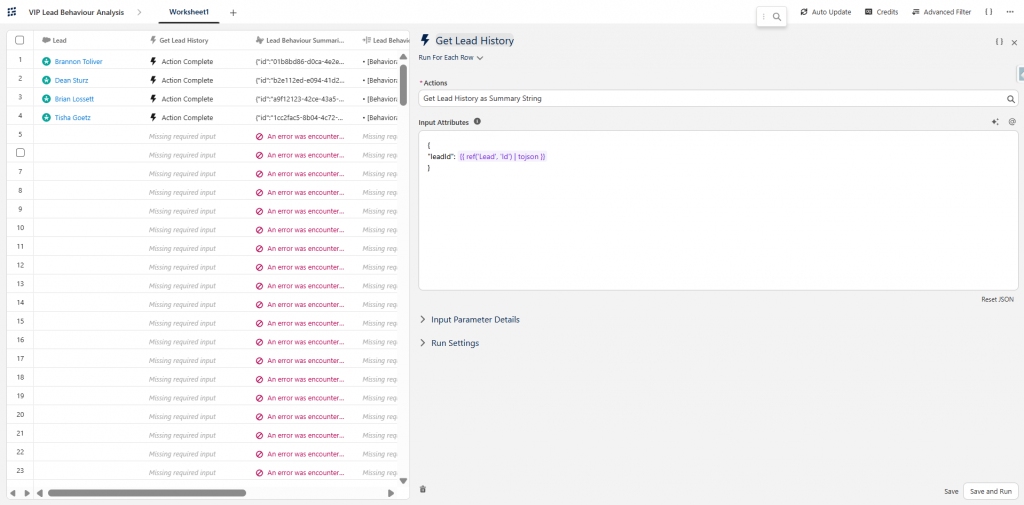Click the horizontal scrollbar left arrow
The height and width of the screenshot is (505, 1024).
40,493
